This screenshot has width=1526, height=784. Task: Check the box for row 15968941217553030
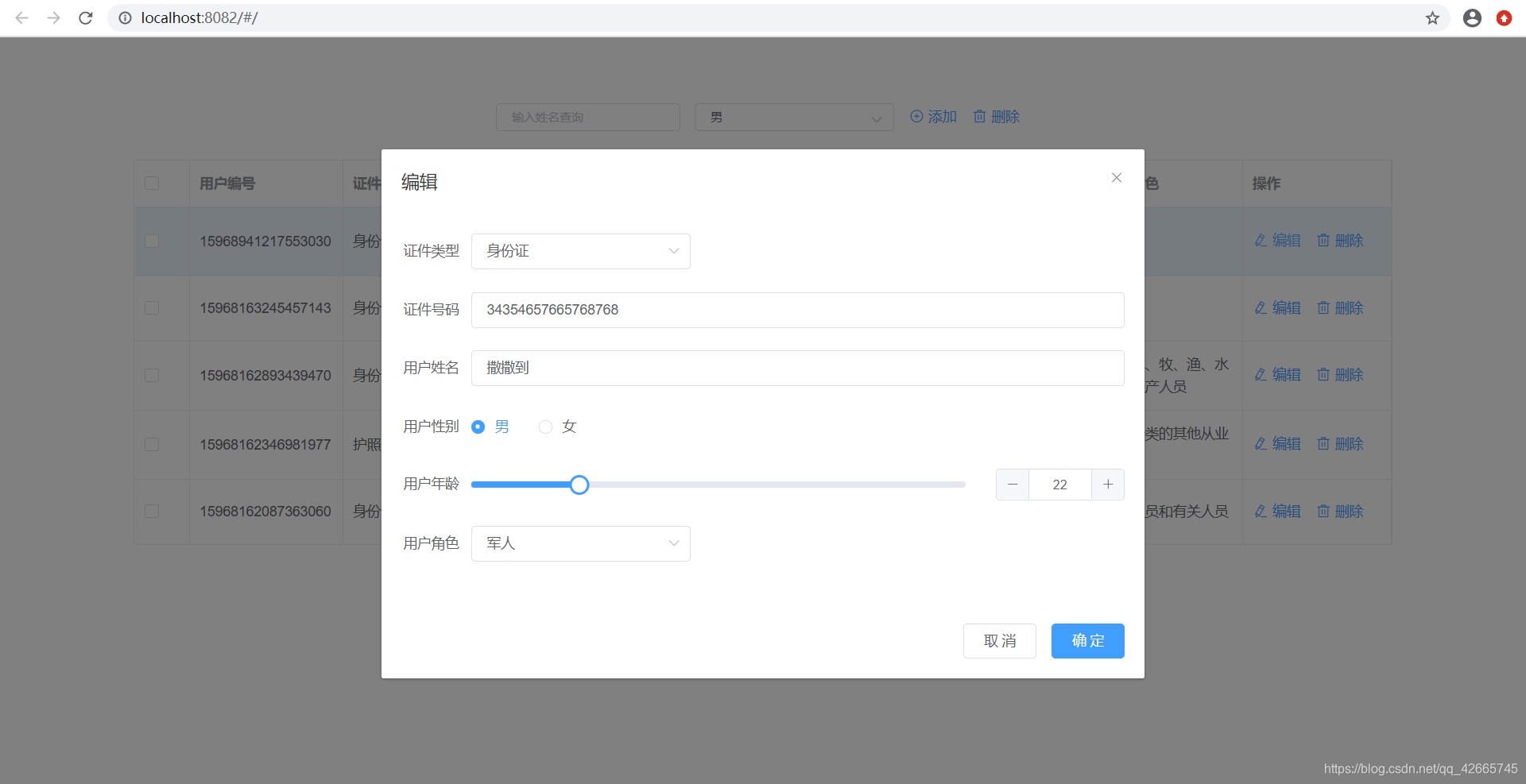(152, 241)
